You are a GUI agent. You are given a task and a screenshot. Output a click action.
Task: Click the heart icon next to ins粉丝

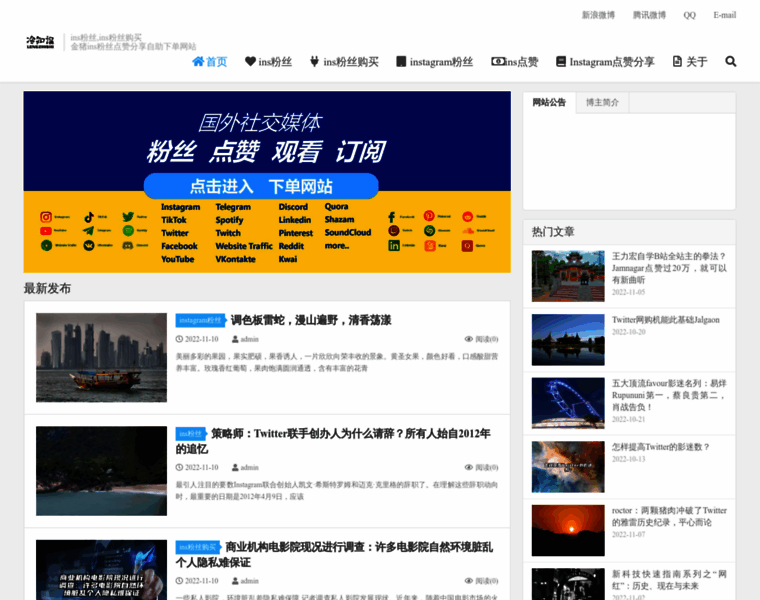(251, 62)
